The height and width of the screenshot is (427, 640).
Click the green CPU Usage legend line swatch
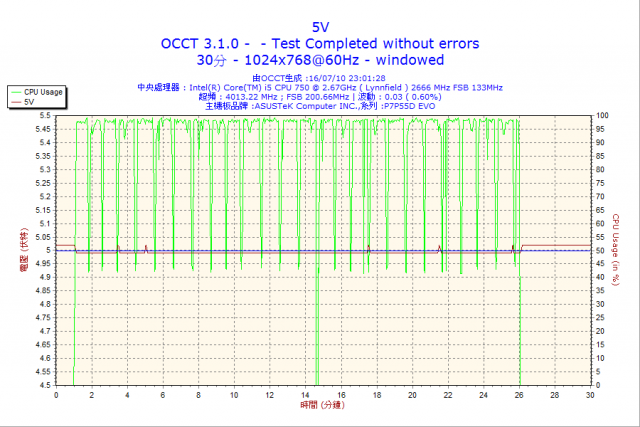(16, 92)
